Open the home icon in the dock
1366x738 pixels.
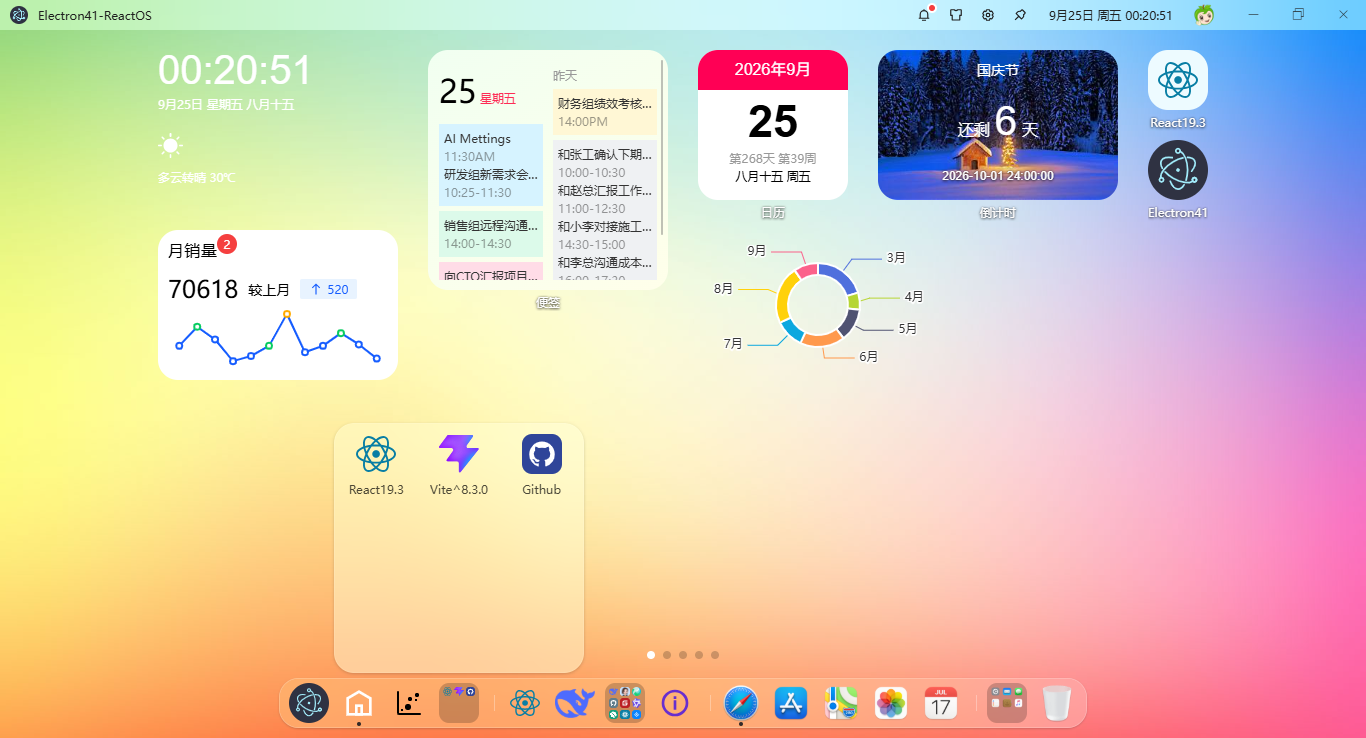click(358, 703)
